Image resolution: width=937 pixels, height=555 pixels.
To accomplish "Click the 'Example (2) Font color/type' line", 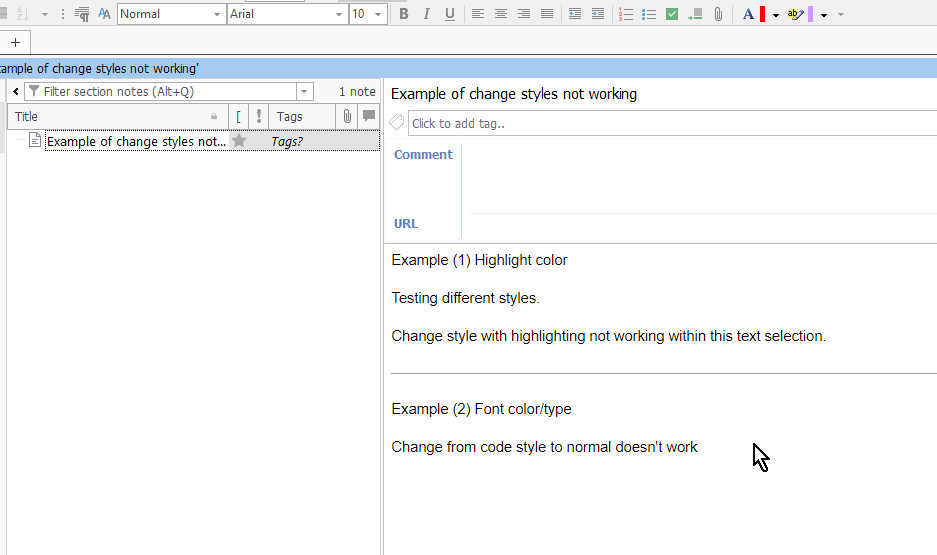I will tap(481, 409).
